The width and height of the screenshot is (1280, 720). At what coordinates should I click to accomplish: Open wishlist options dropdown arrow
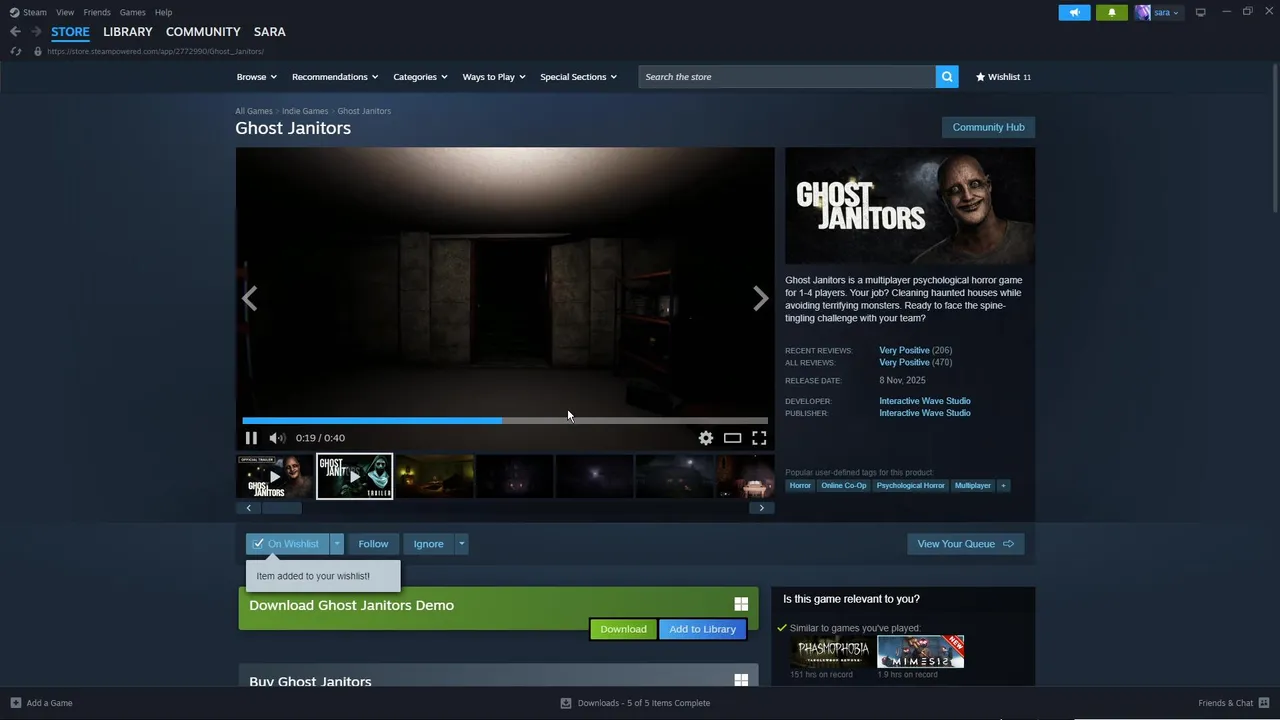(x=337, y=544)
